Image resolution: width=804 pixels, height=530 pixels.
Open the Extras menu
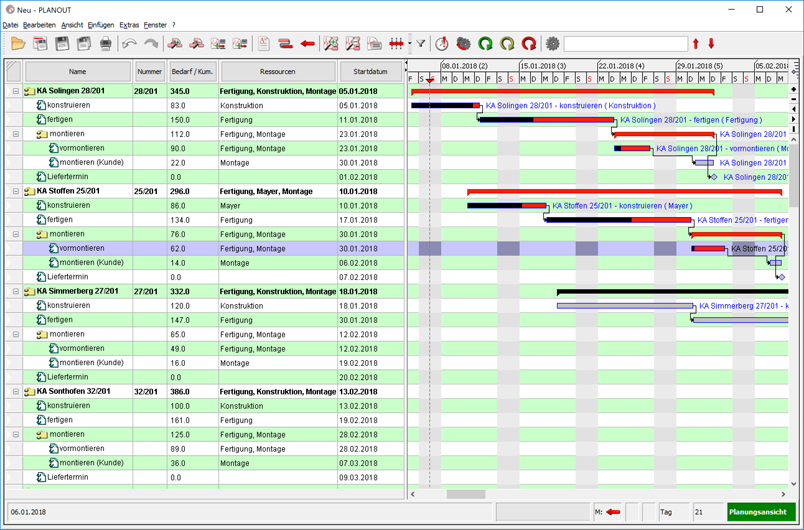click(129, 25)
